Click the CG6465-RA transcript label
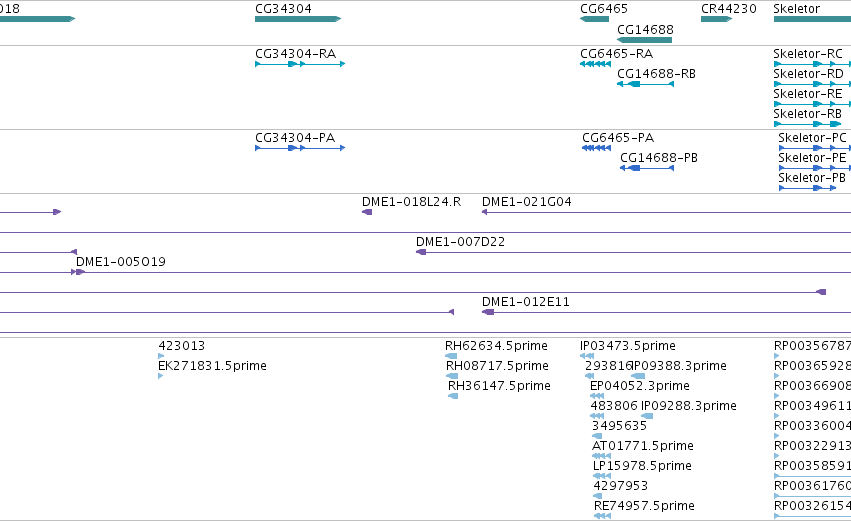The image size is (851, 521). (616, 54)
